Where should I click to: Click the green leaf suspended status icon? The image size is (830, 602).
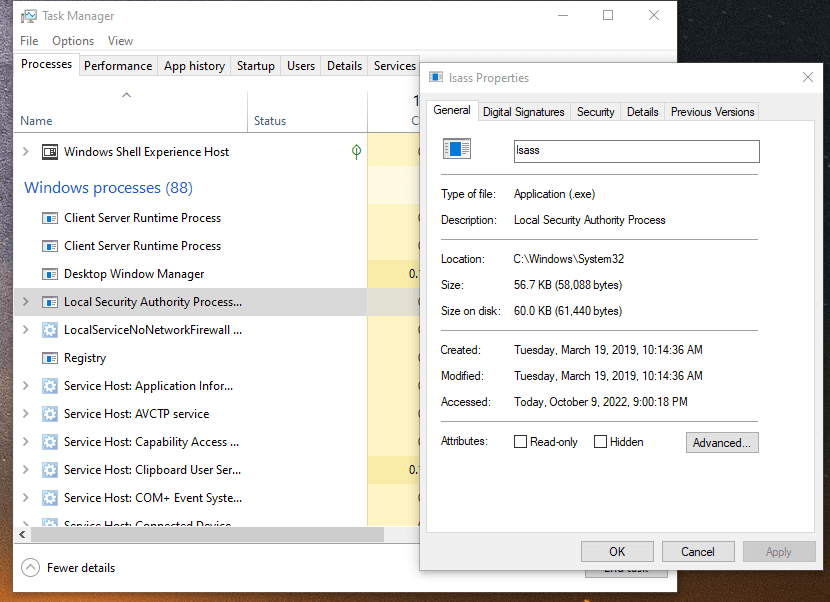click(356, 152)
